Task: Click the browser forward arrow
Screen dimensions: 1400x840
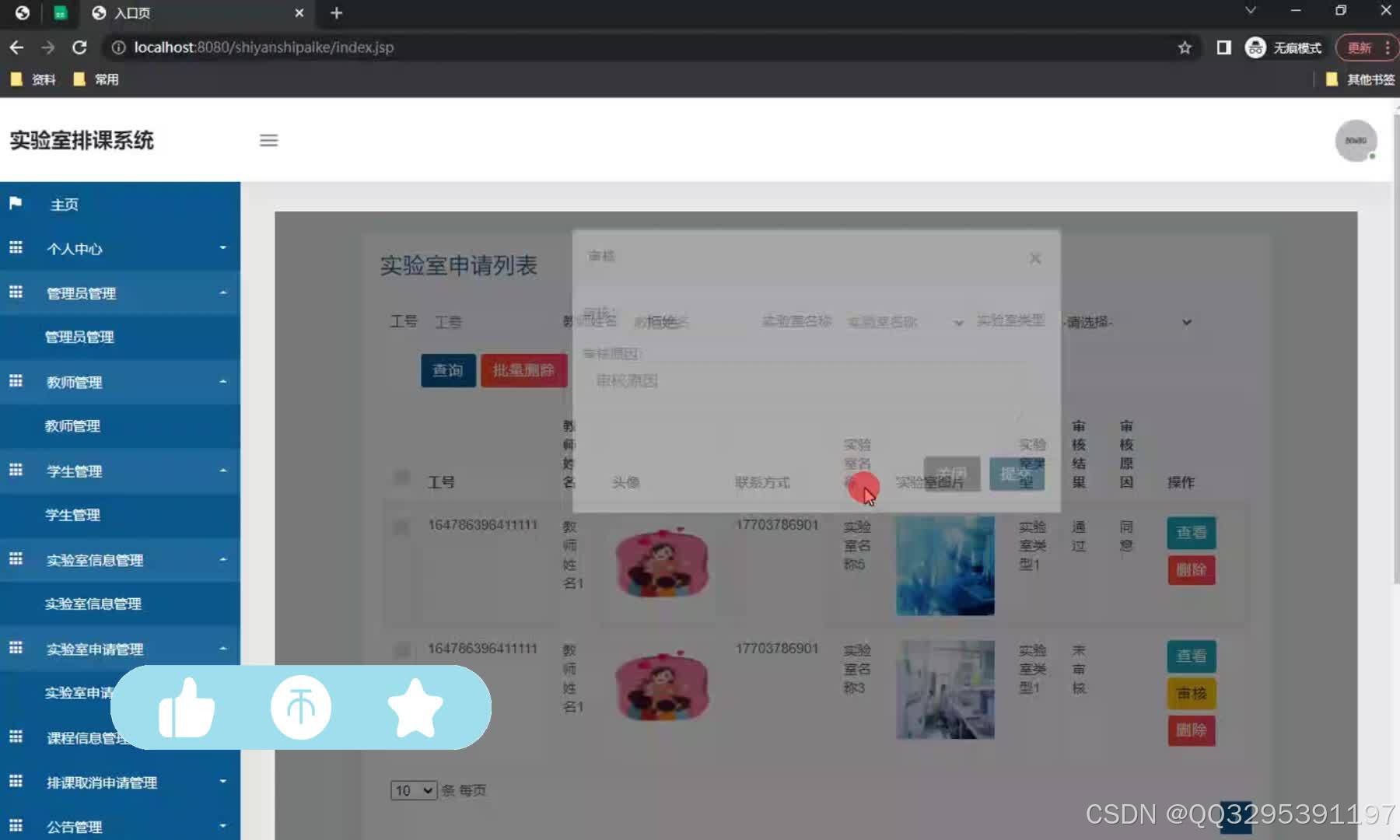Action: (48, 47)
